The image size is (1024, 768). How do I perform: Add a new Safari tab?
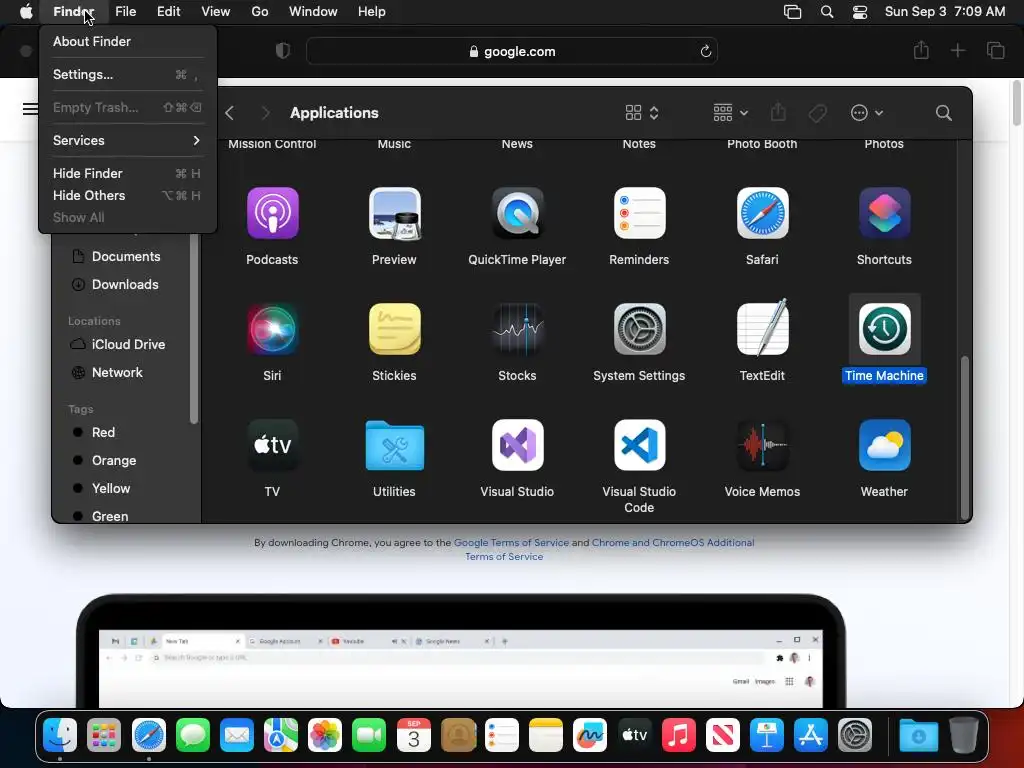pyautogui.click(x=957, y=50)
